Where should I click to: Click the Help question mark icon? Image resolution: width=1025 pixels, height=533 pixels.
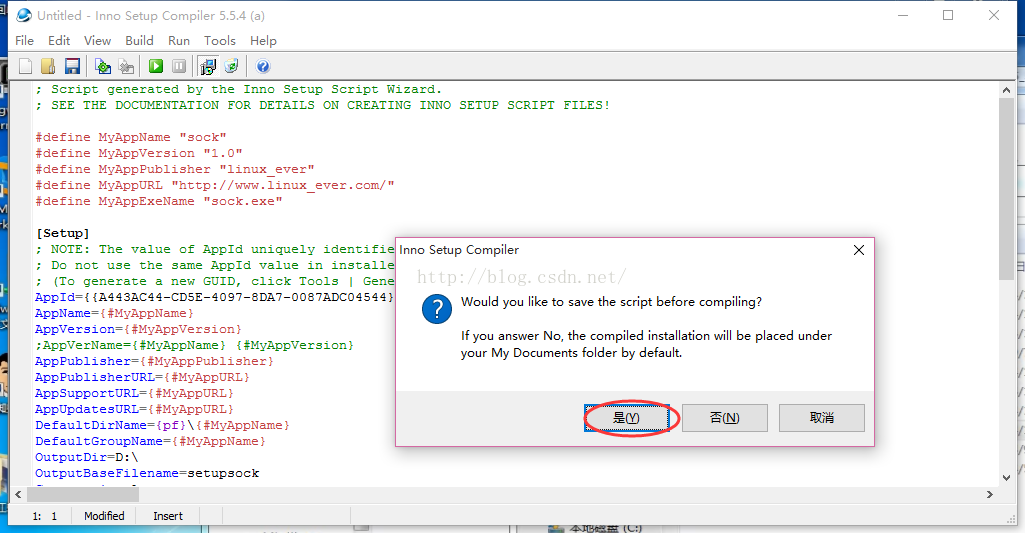click(263, 66)
